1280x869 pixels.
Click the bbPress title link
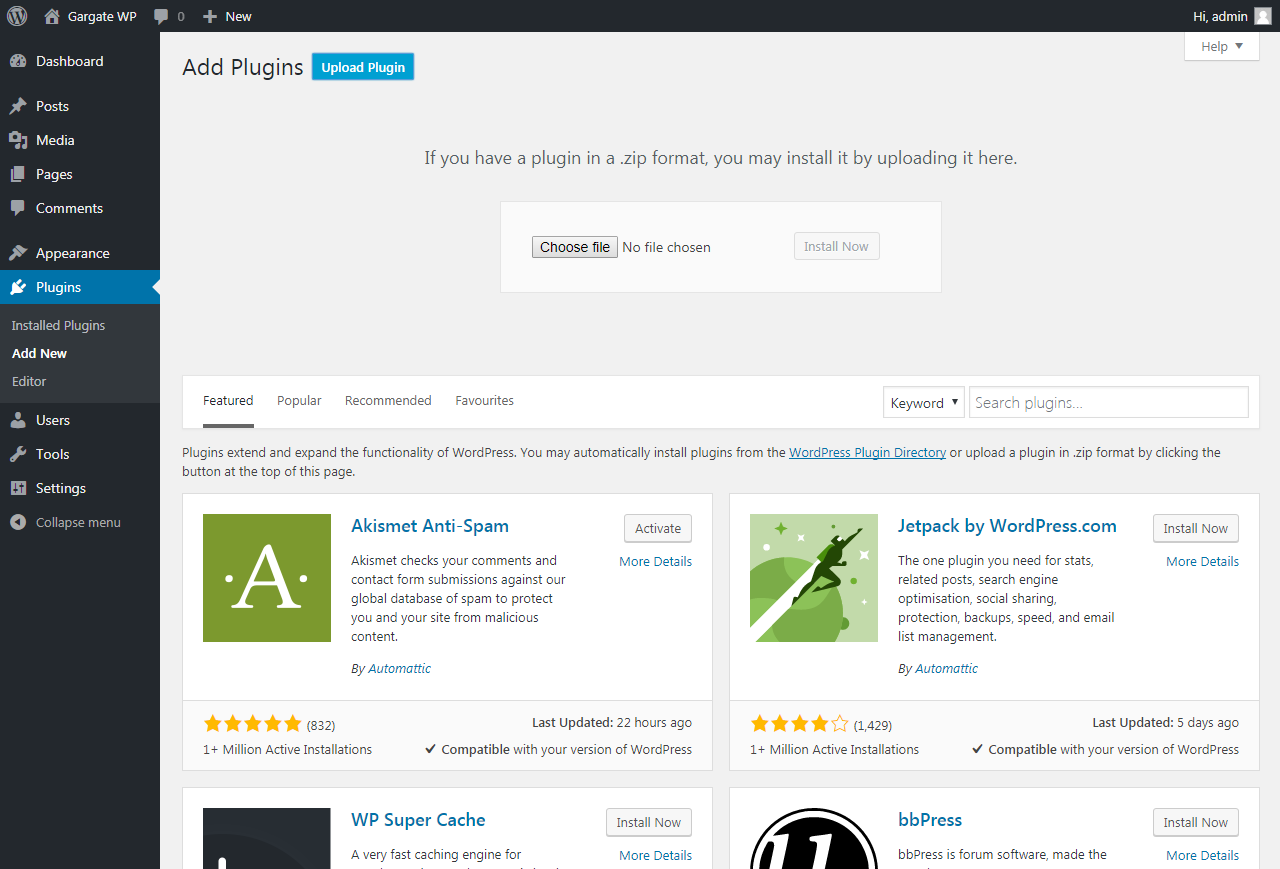pyautogui.click(x=930, y=820)
